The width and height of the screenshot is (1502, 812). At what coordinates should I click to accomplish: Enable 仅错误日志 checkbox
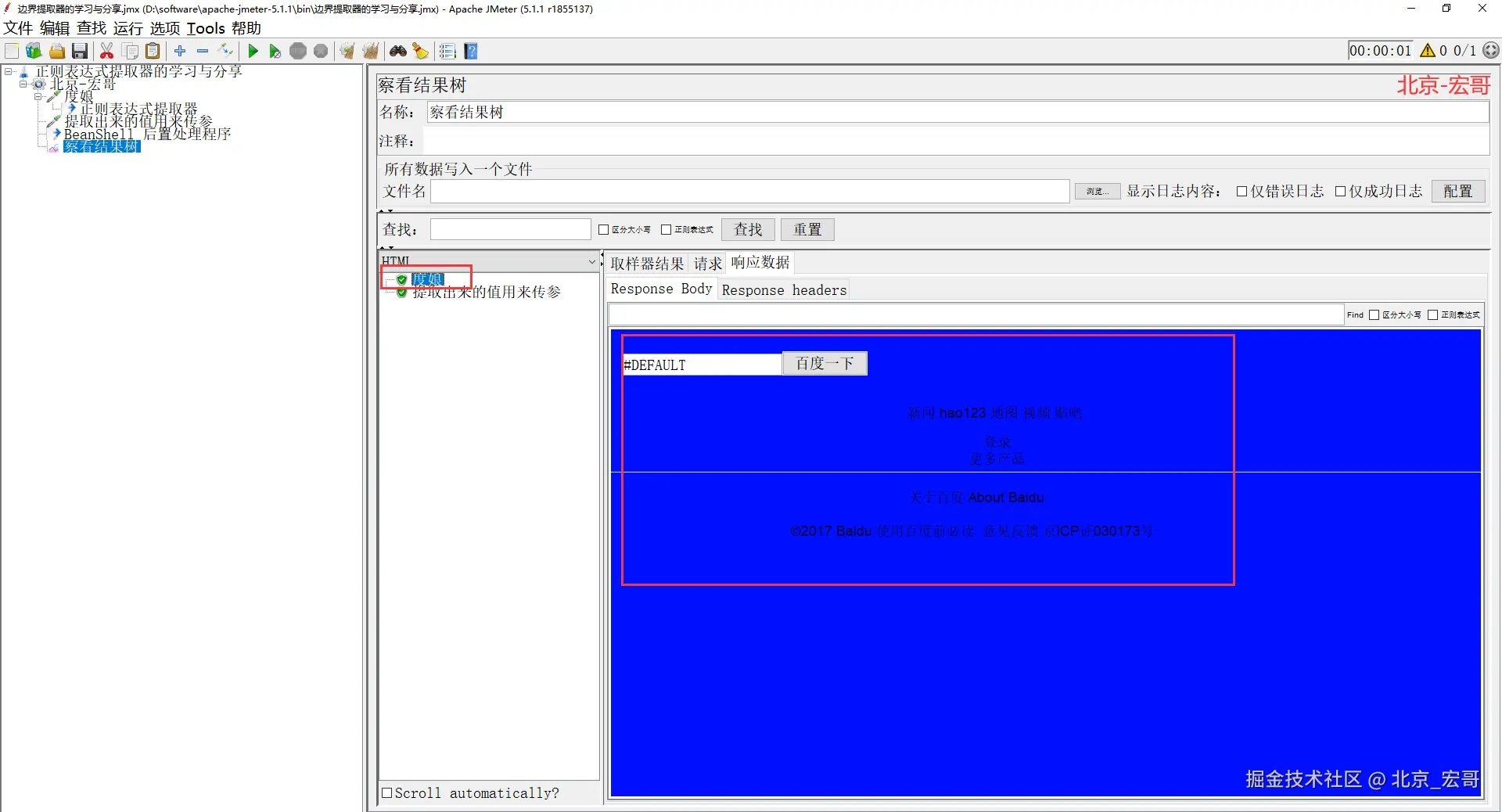coord(1241,192)
